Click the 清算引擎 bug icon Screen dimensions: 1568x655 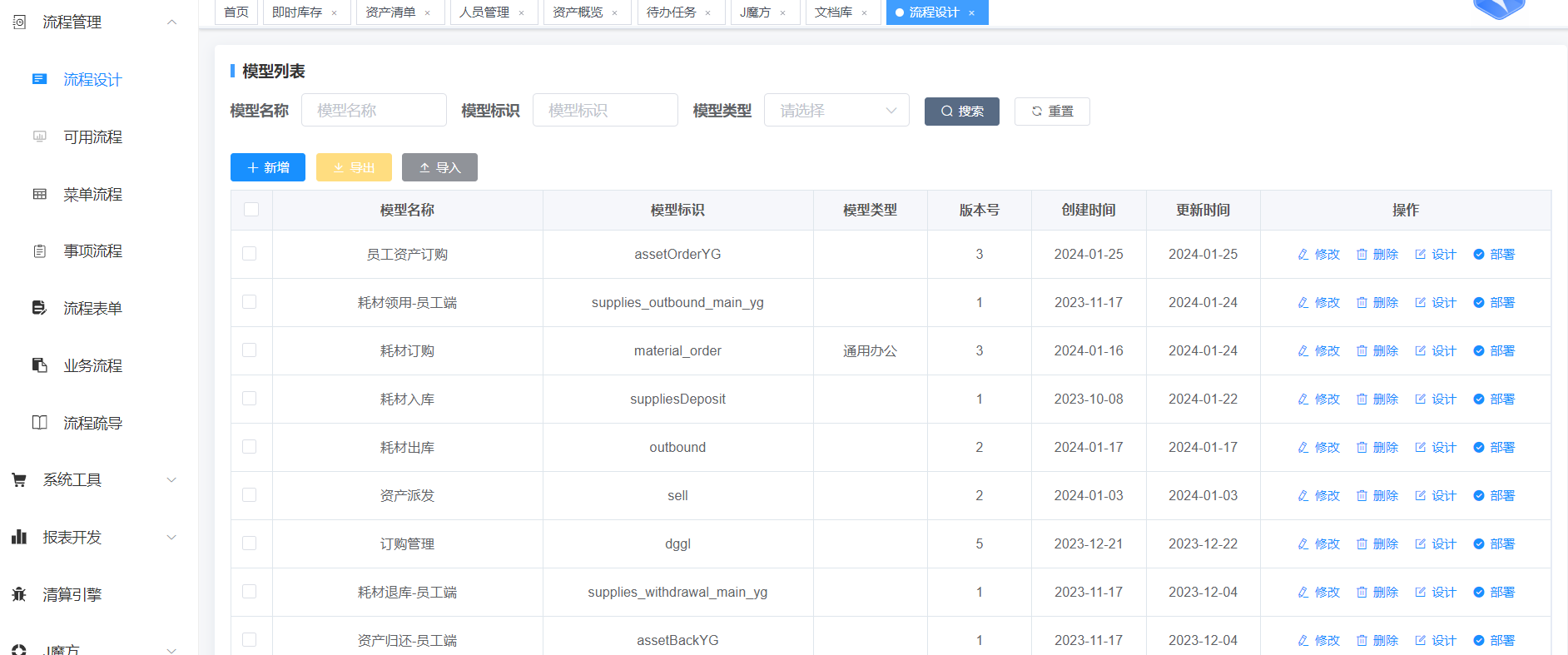tap(19, 594)
